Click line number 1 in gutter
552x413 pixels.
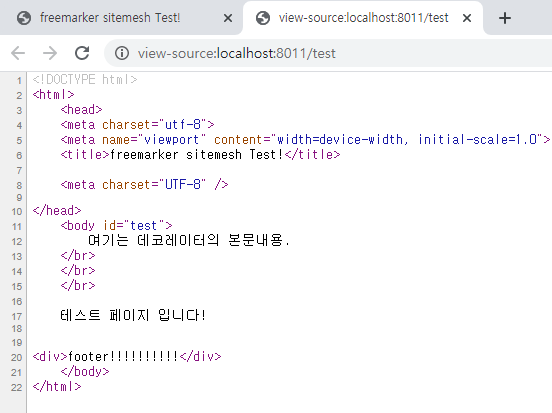(x=19, y=81)
